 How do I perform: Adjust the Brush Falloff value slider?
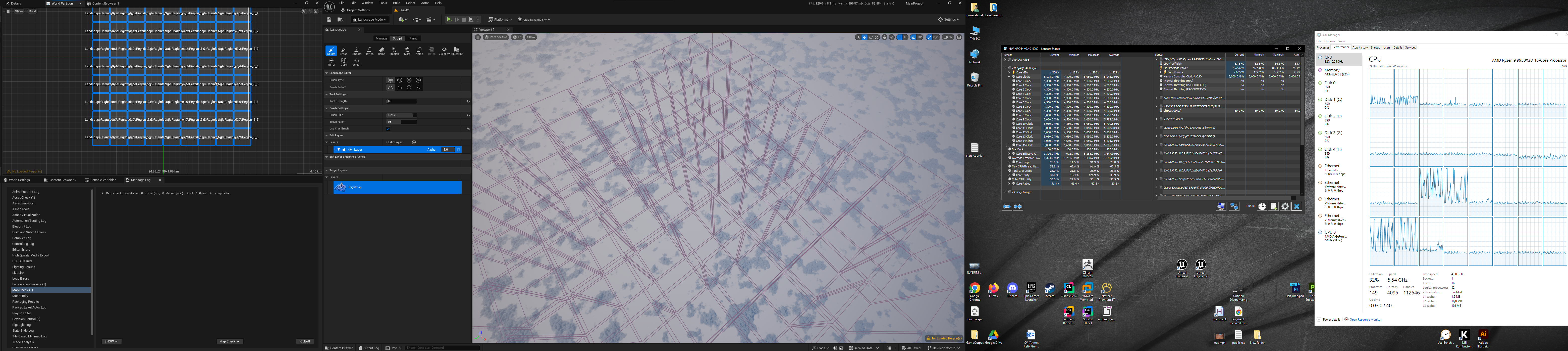[402, 122]
